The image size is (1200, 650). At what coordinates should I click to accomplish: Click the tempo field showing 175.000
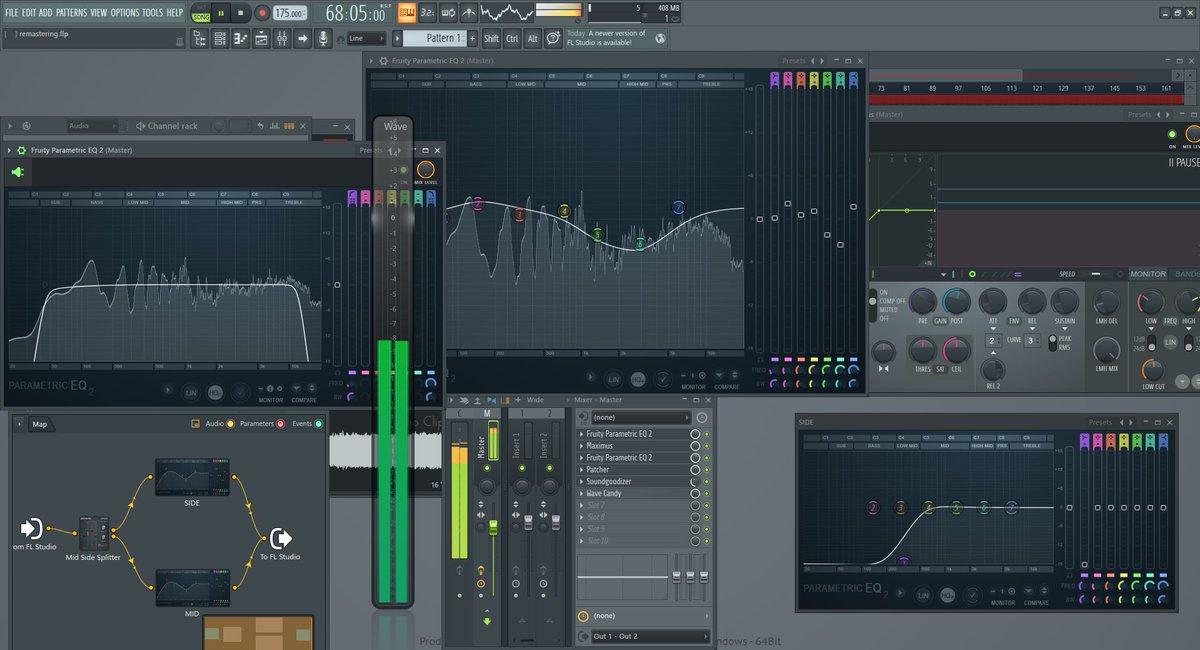289,13
